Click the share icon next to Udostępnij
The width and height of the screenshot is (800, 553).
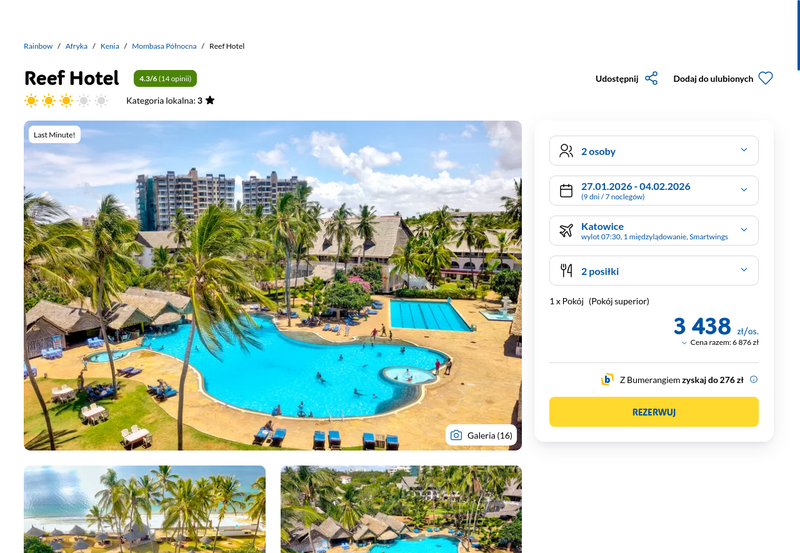pos(651,79)
